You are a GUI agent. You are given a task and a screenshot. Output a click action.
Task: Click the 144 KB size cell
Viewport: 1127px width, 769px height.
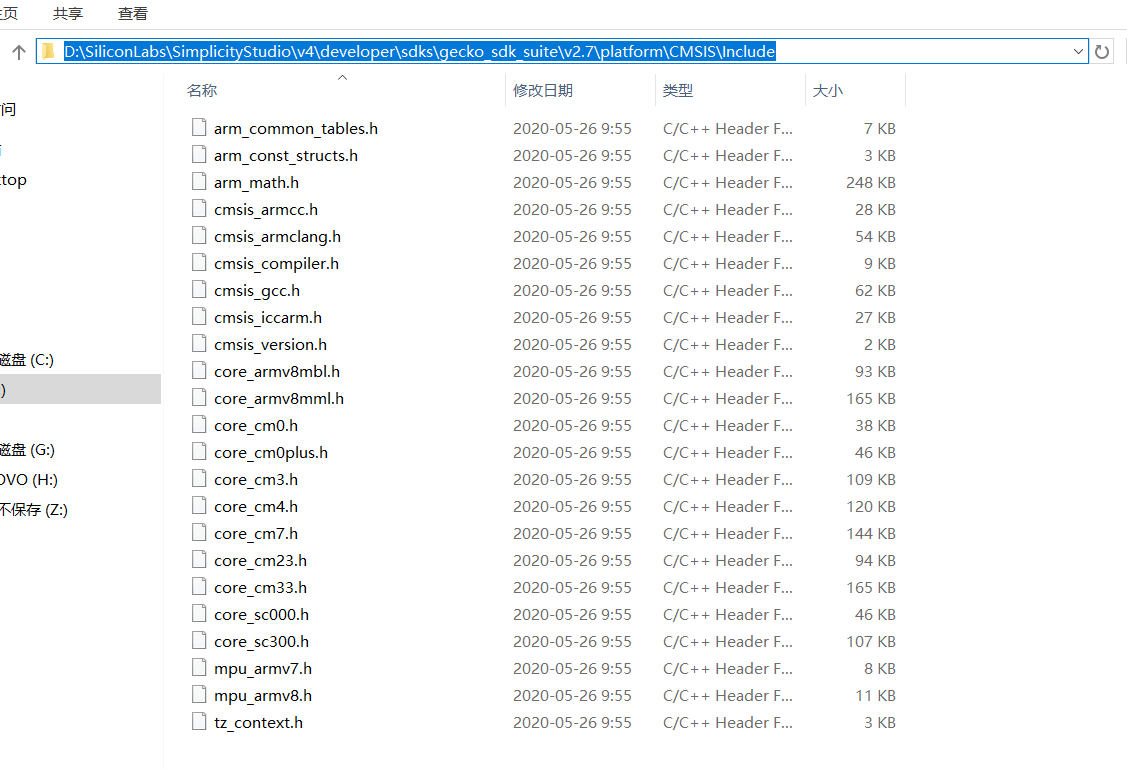tap(870, 533)
